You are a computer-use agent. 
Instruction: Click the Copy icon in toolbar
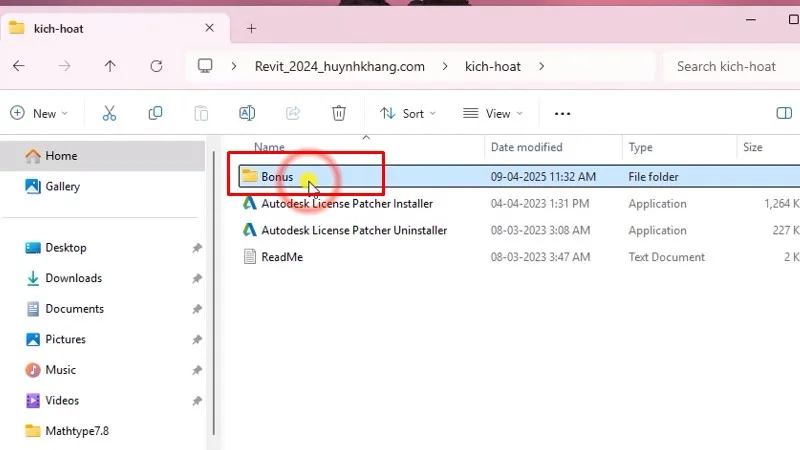coord(155,113)
